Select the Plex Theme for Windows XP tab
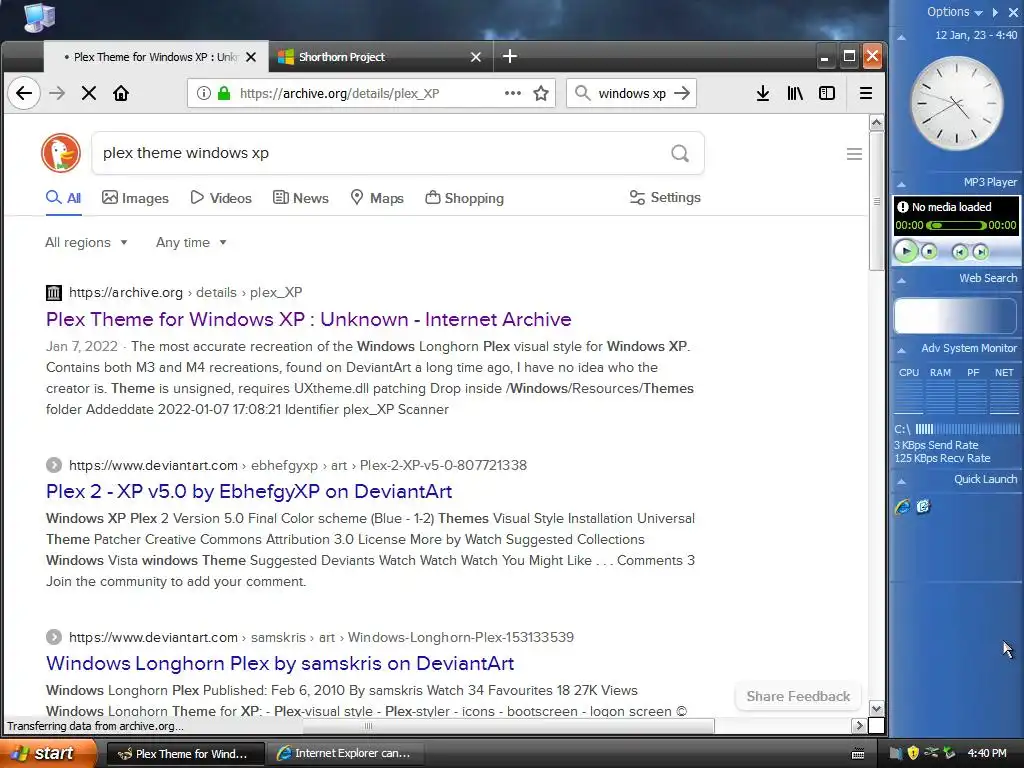1024x768 pixels. 155,57
